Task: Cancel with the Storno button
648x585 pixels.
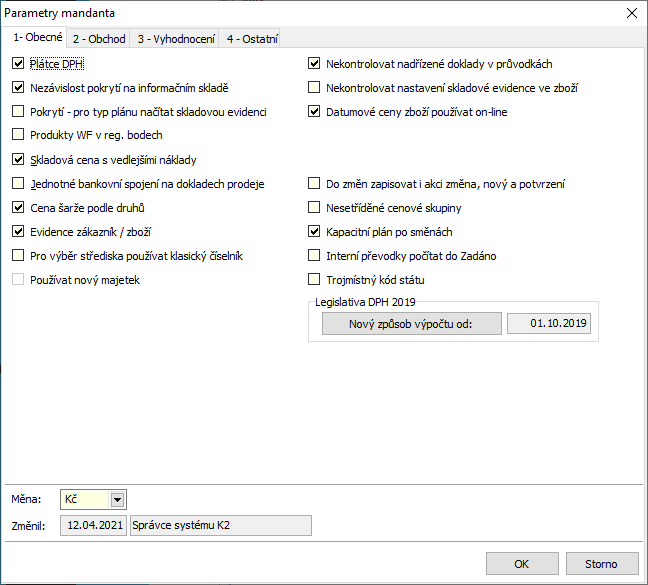Action: pyautogui.click(x=602, y=564)
